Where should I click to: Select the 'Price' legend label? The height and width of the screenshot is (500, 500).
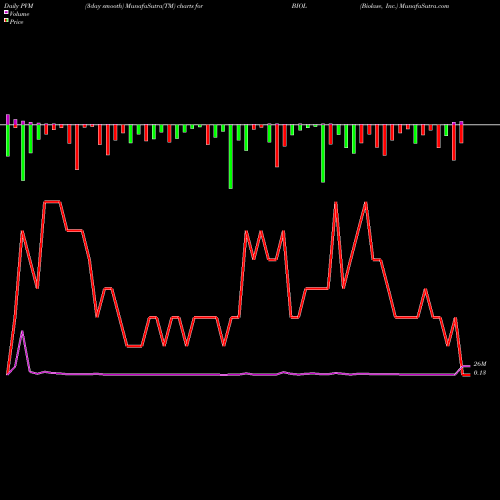pos(16,22)
